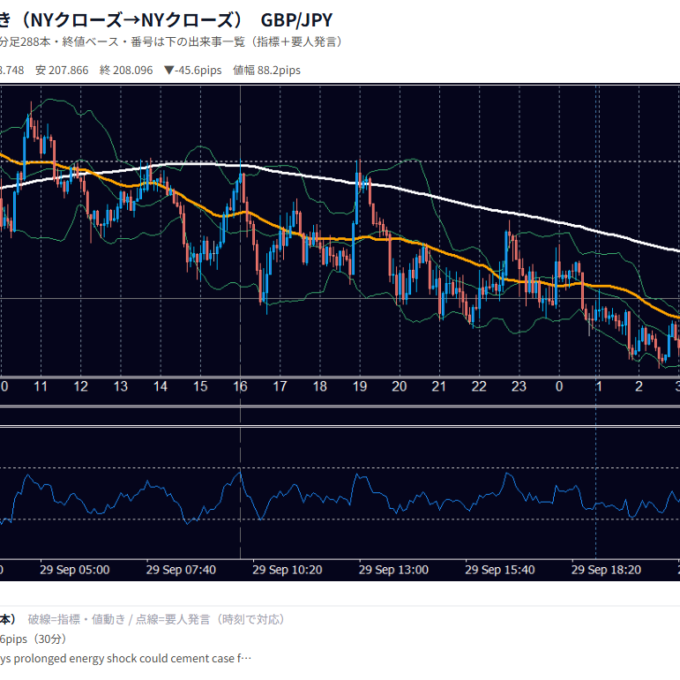The width and height of the screenshot is (680, 680).
Task: Click hour label 0 after 23
Action: (559, 386)
